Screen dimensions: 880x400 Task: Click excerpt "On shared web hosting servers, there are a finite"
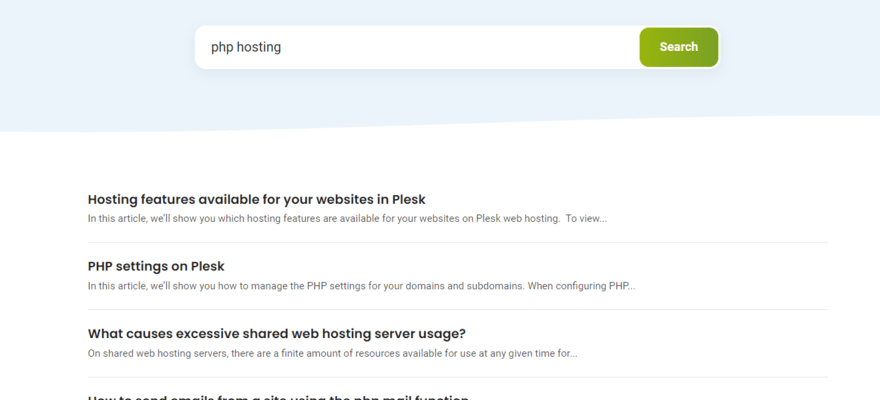(x=333, y=353)
